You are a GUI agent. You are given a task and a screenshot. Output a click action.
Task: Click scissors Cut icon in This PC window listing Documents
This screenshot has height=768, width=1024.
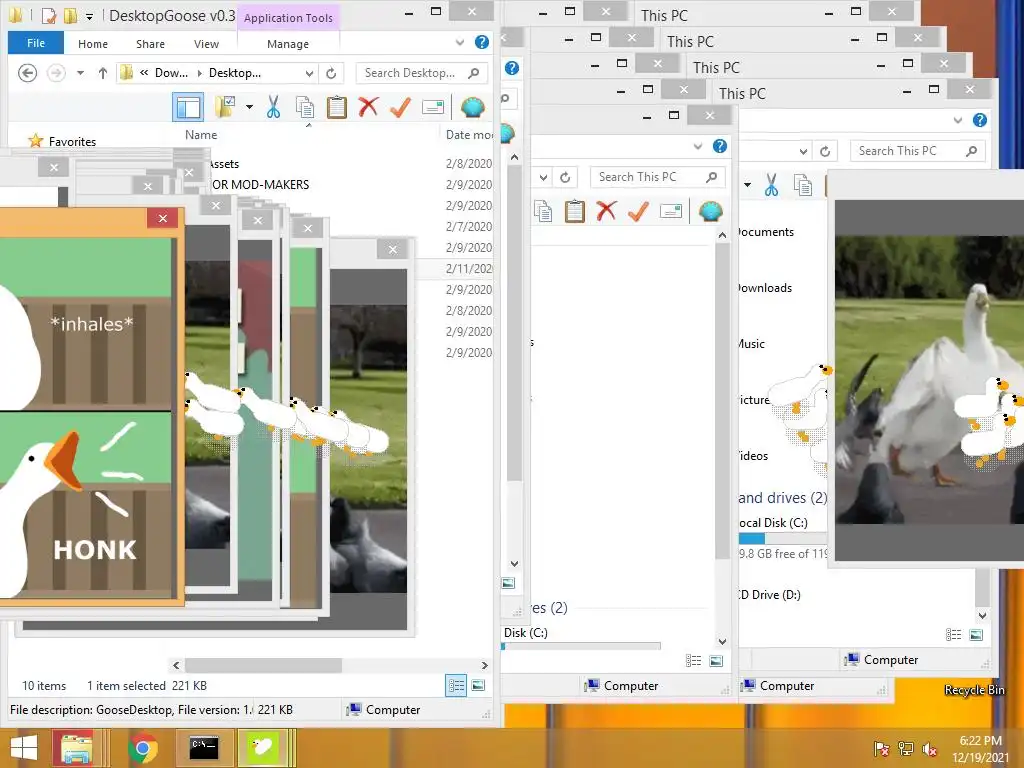(x=771, y=185)
